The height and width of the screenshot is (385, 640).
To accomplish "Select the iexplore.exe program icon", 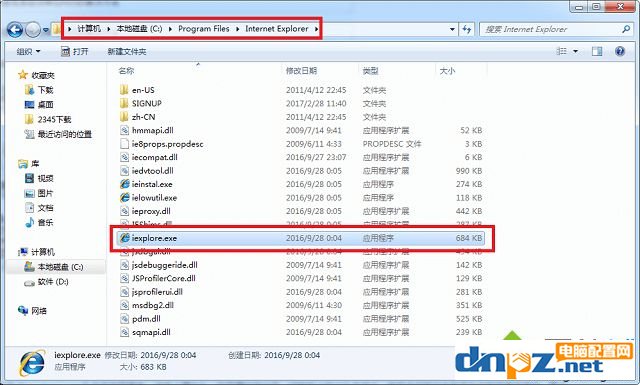I will pyautogui.click(x=124, y=238).
